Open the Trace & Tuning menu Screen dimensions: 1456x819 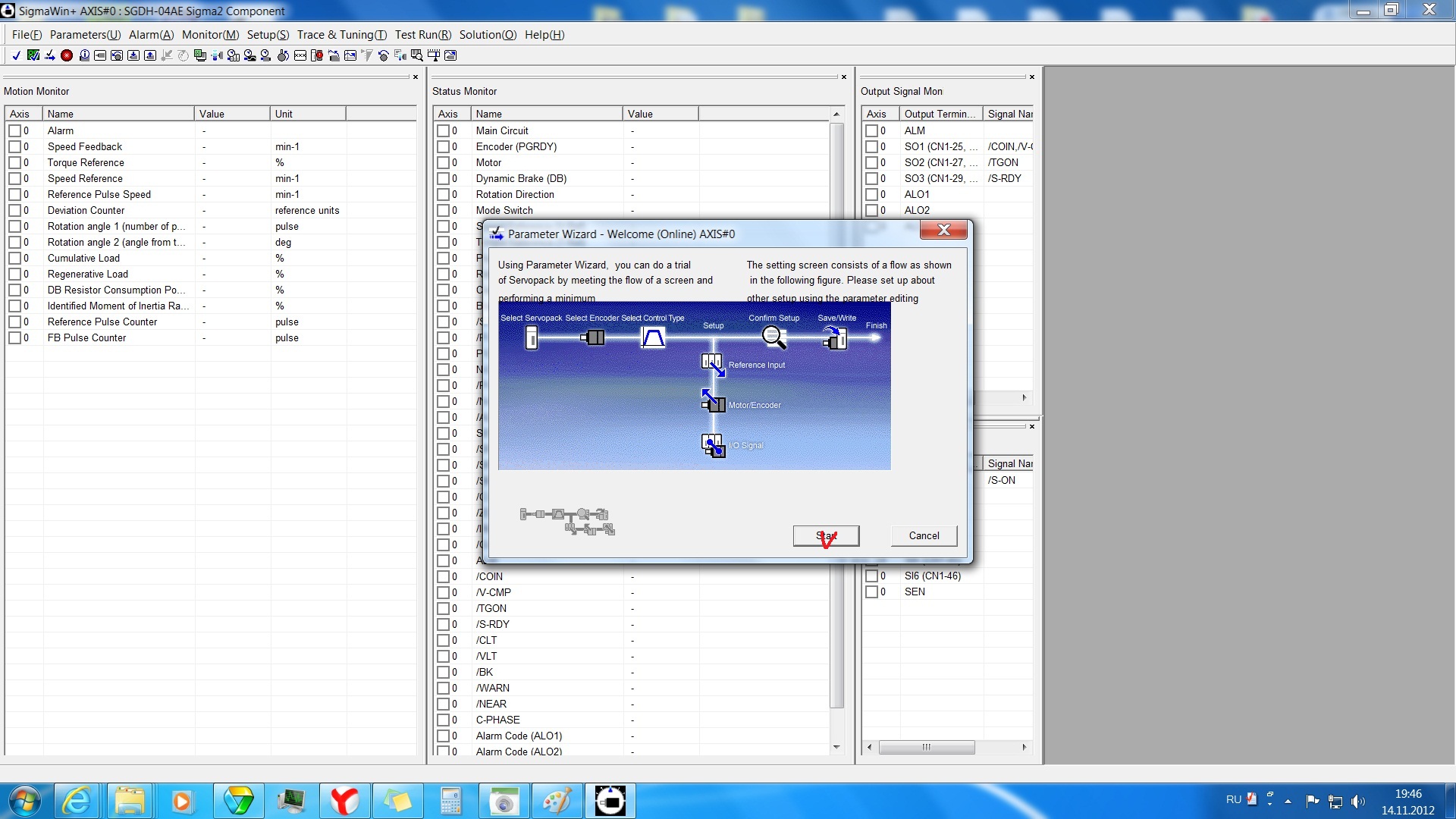(x=341, y=35)
